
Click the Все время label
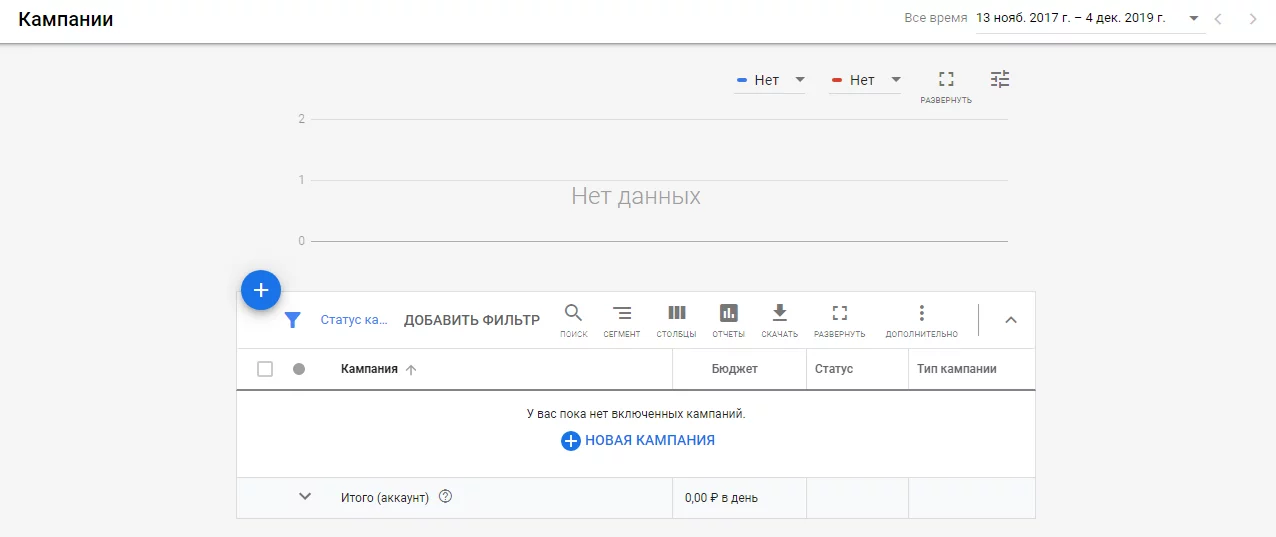(935, 18)
